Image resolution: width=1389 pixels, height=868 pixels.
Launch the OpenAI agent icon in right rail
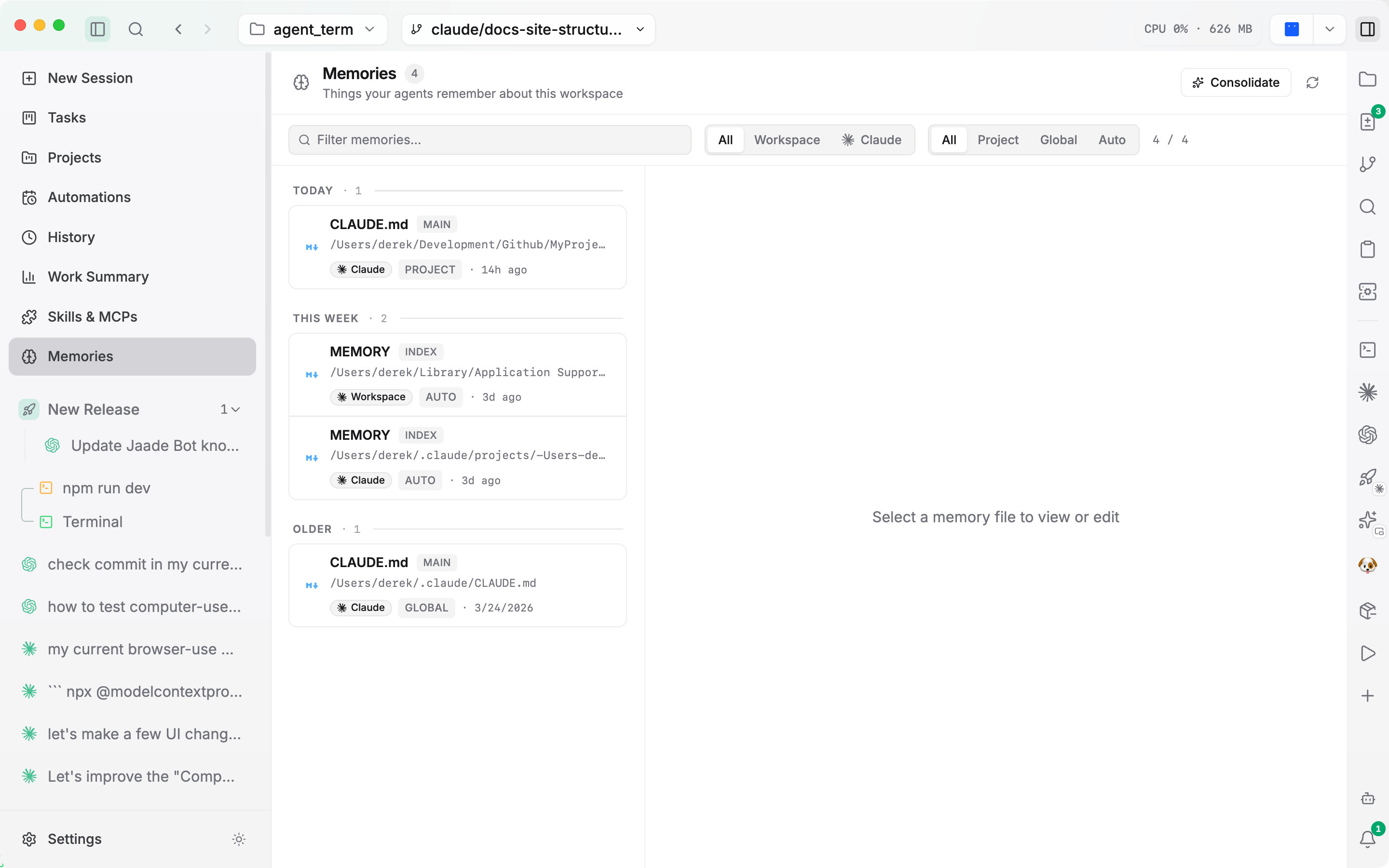click(1367, 434)
